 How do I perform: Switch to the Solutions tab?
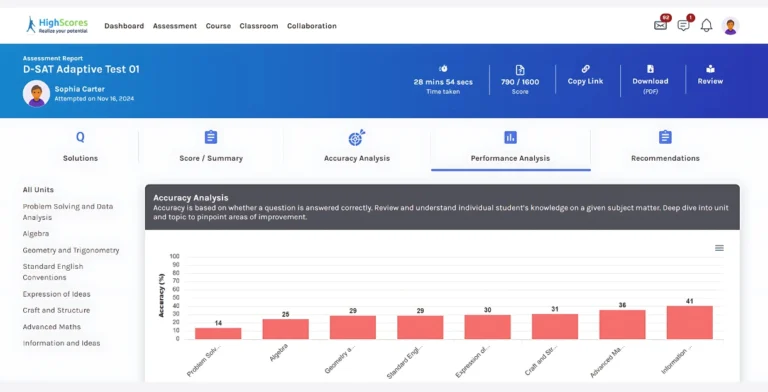pyautogui.click(x=80, y=146)
